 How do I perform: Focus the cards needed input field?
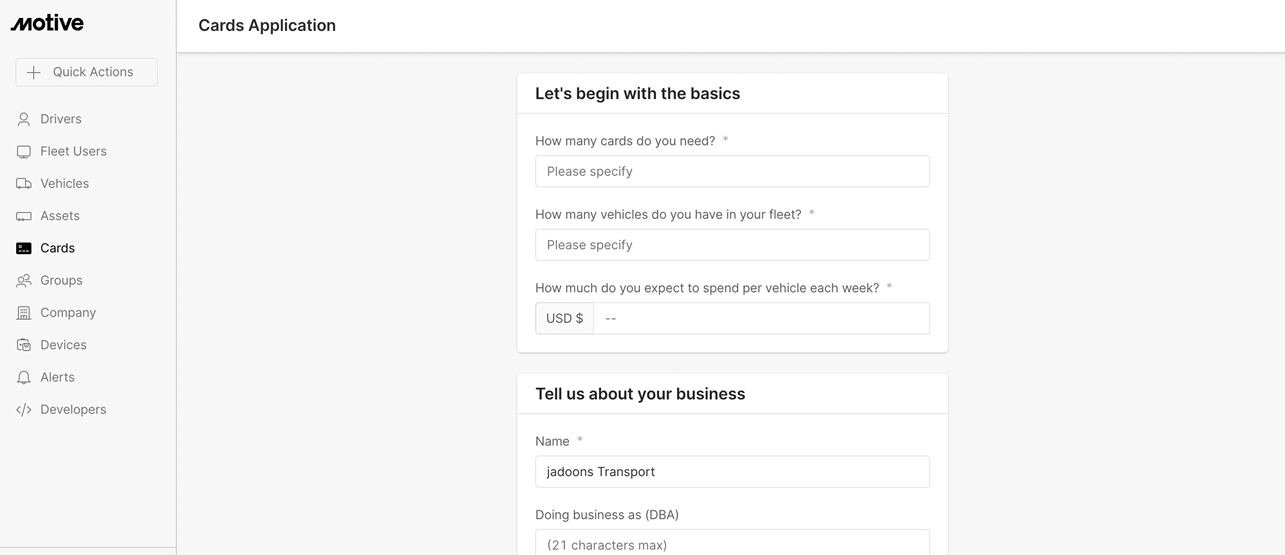732,171
